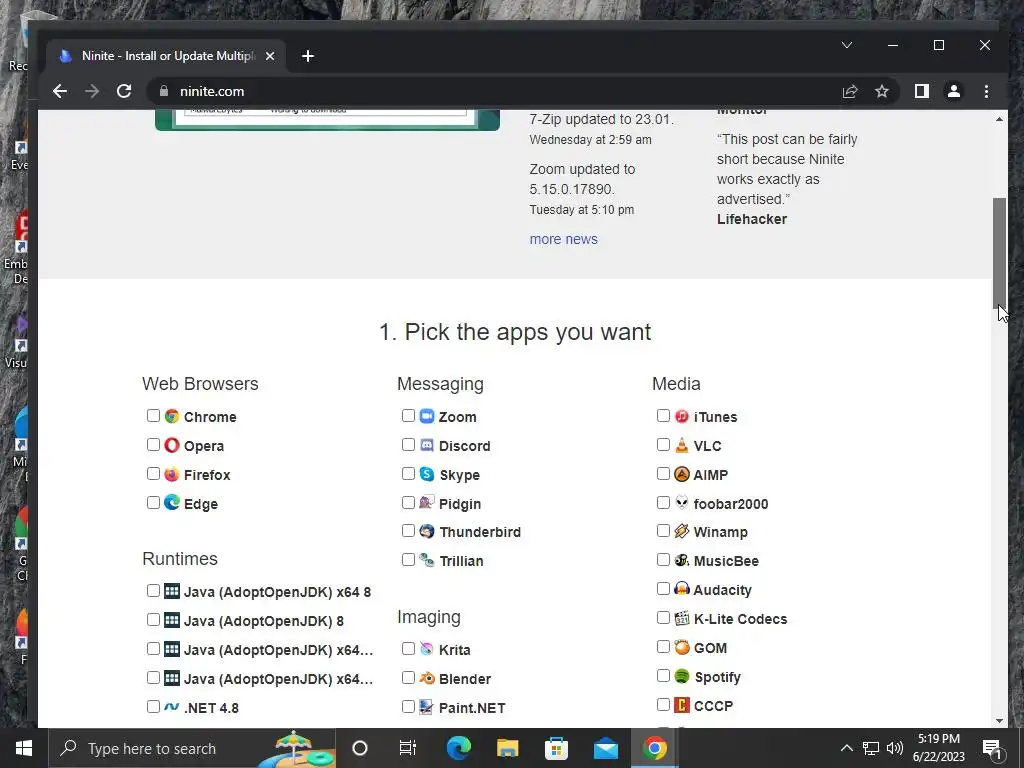Screen dimensions: 1024x768
Task: Enable the VLC checkbox
Action: click(663, 445)
